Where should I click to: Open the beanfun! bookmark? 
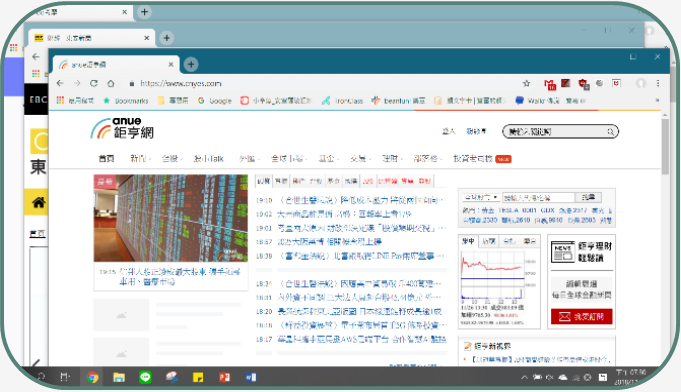point(398,101)
